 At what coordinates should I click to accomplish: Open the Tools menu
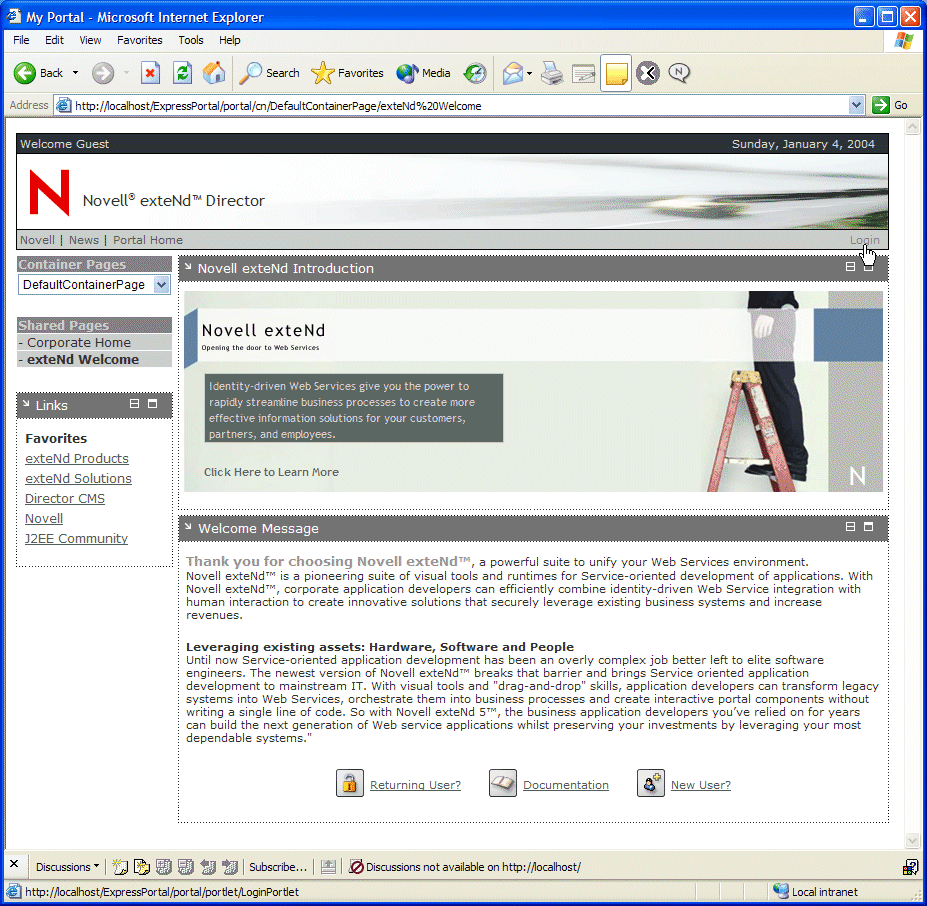click(191, 40)
